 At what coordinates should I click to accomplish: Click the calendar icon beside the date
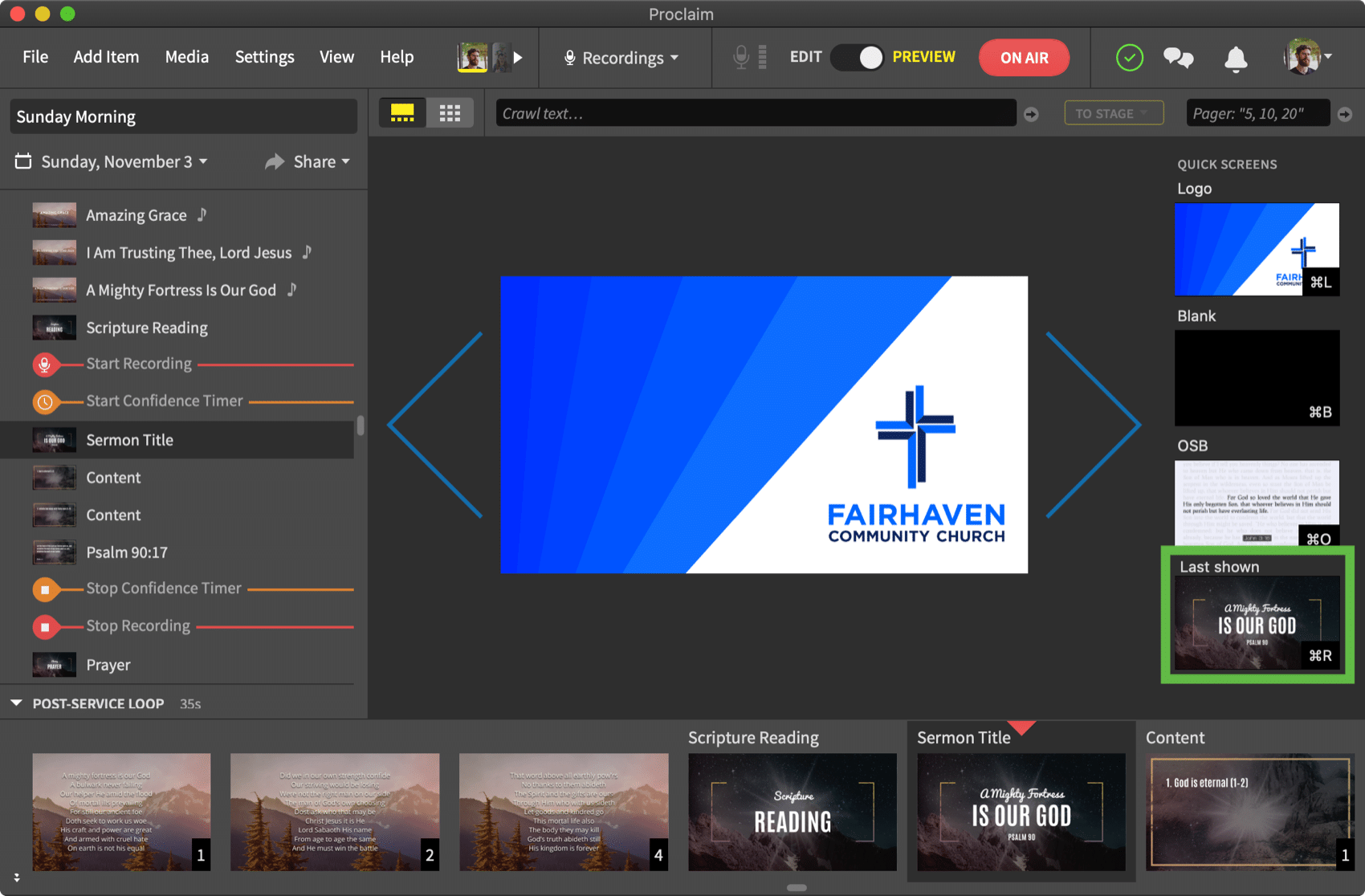point(23,161)
